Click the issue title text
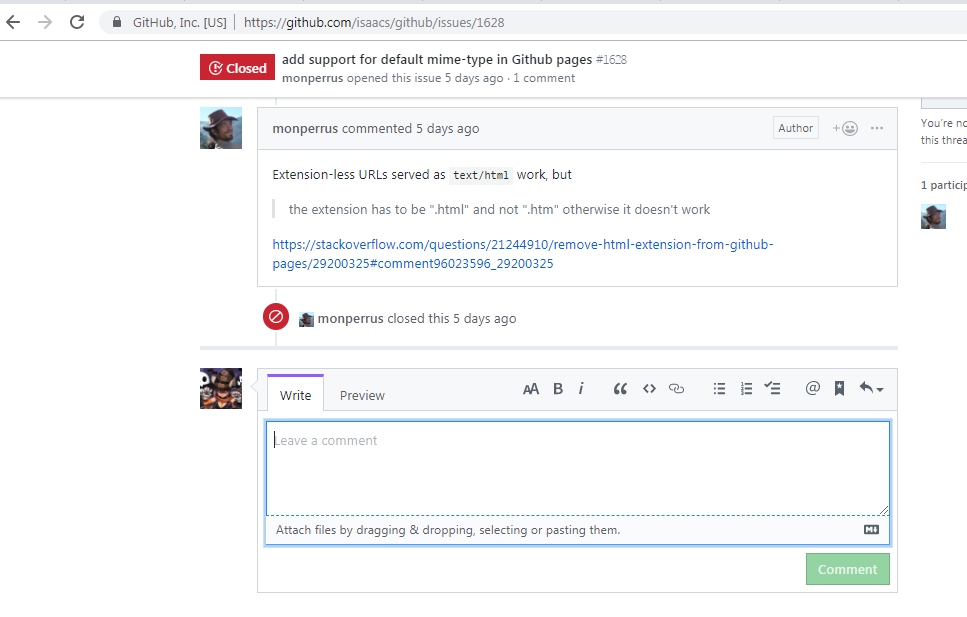Viewport: 967px width, 617px height. 437,60
